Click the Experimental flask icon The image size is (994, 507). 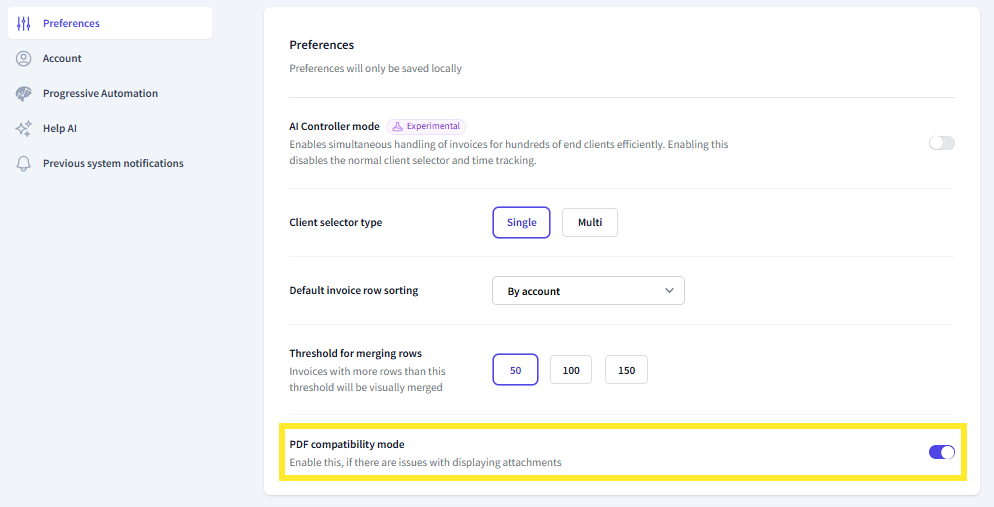397,127
